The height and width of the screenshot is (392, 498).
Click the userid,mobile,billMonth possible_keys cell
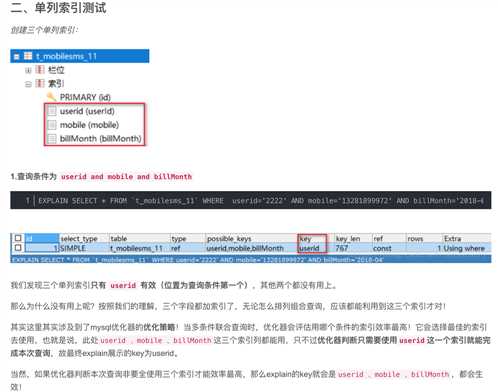(x=251, y=248)
